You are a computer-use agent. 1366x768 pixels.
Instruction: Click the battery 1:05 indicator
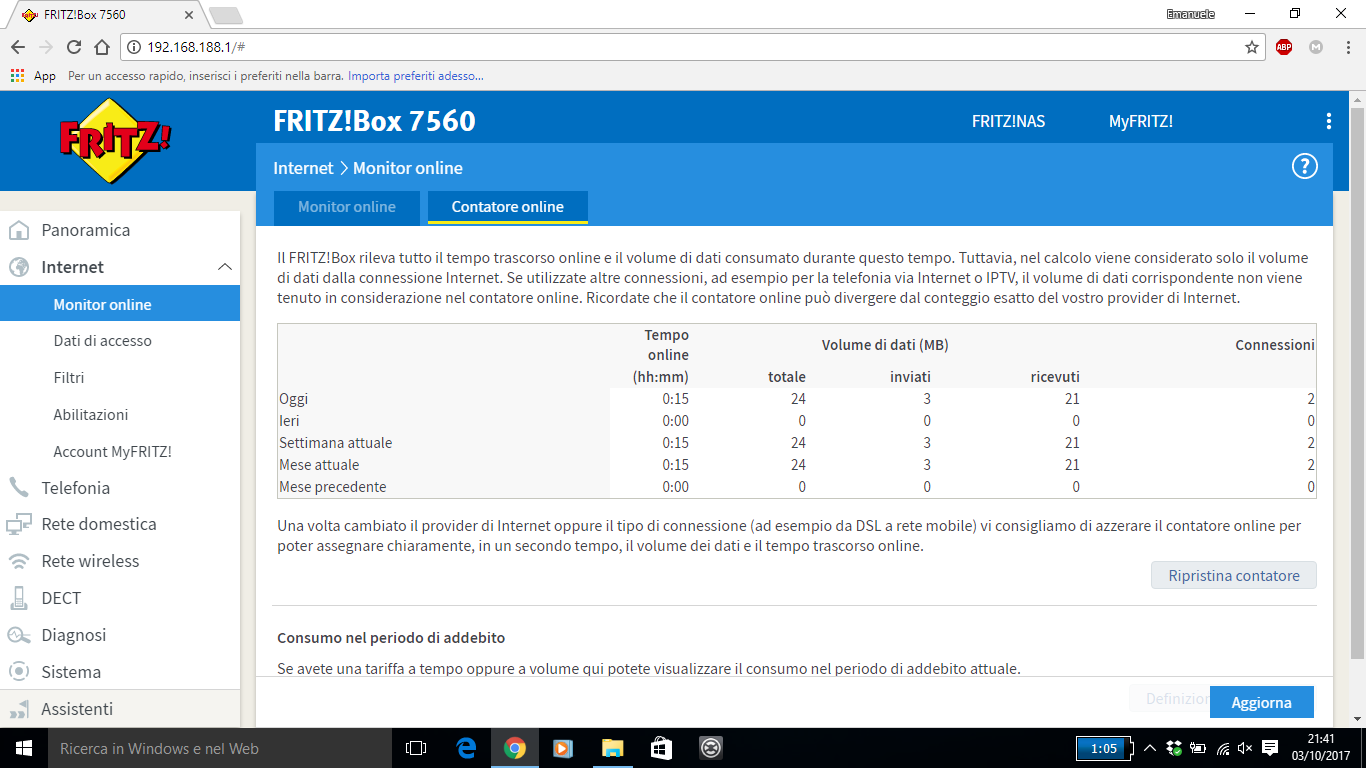pos(1103,748)
